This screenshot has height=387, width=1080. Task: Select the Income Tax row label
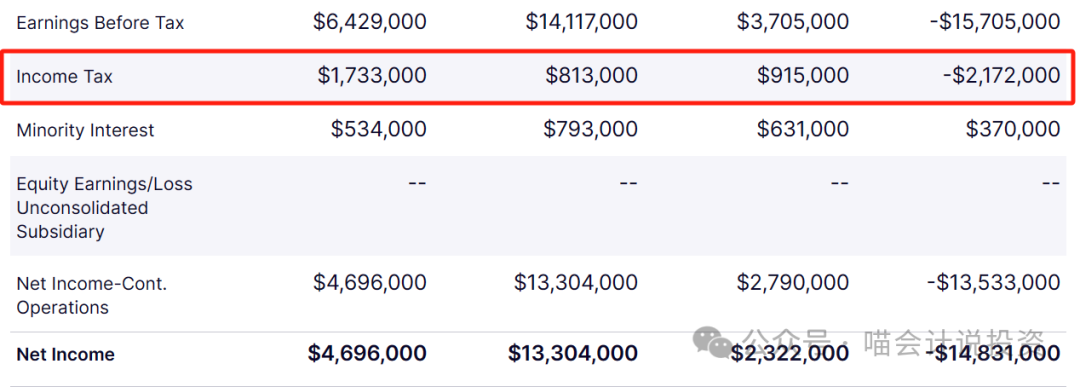tap(65, 76)
